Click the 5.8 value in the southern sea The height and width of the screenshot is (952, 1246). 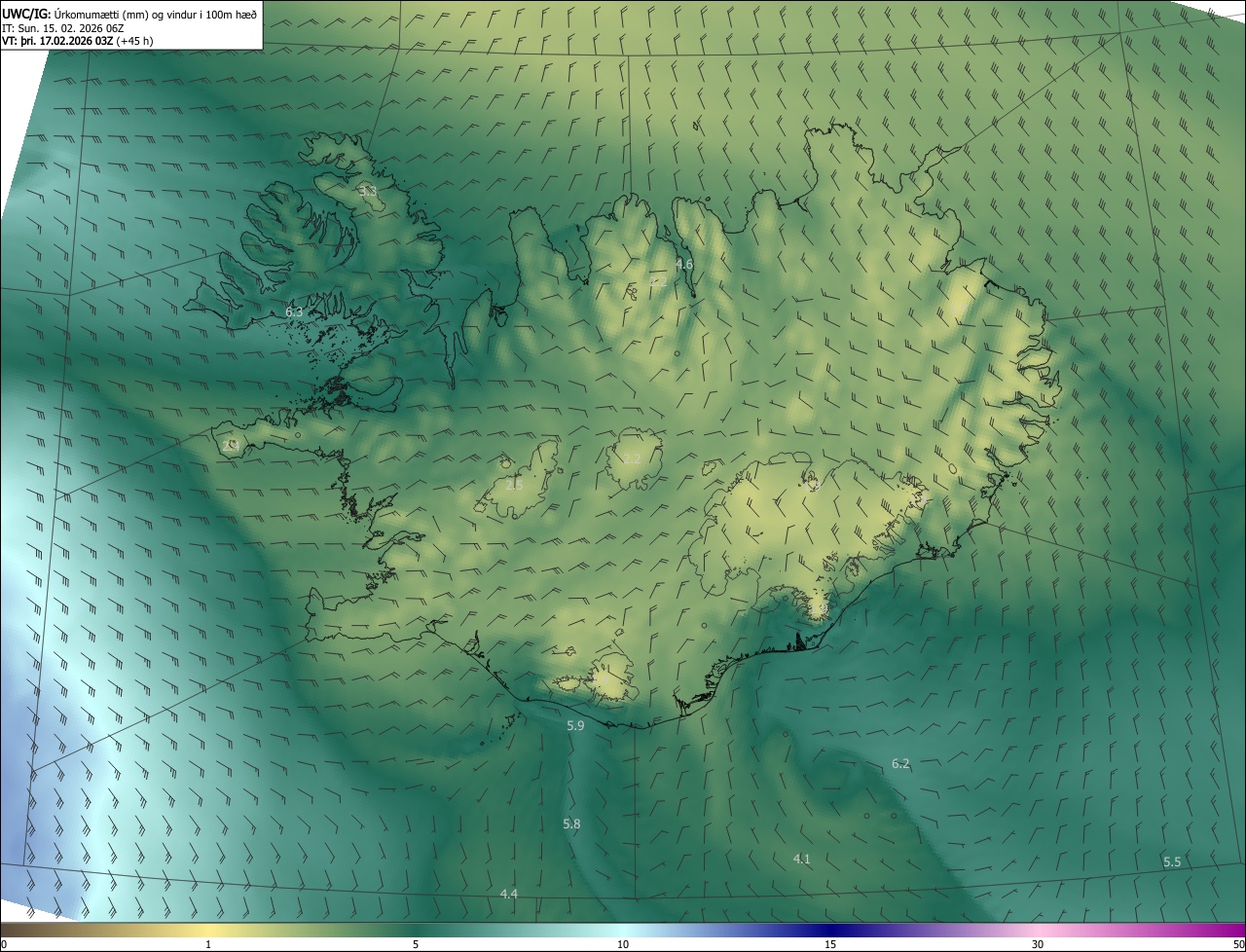click(x=571, y=824)
